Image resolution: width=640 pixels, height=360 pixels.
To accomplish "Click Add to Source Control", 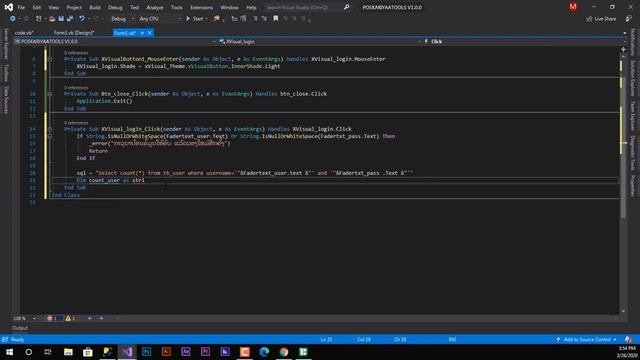I will tap(587, 340).
